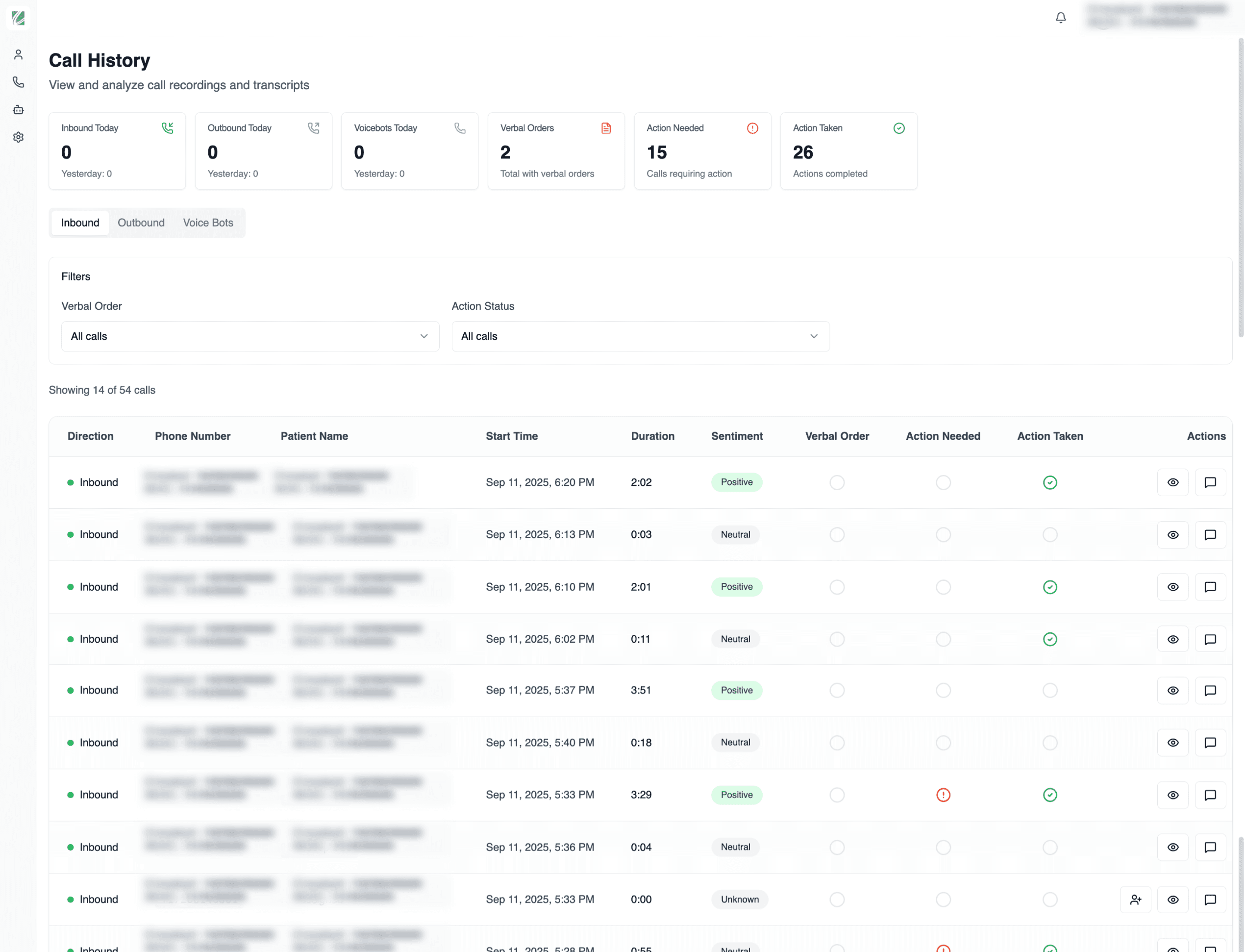This screenshot has width=1245, height=952.
Task: View details of the 6:13 PM call
Action: click(1172, 534)
